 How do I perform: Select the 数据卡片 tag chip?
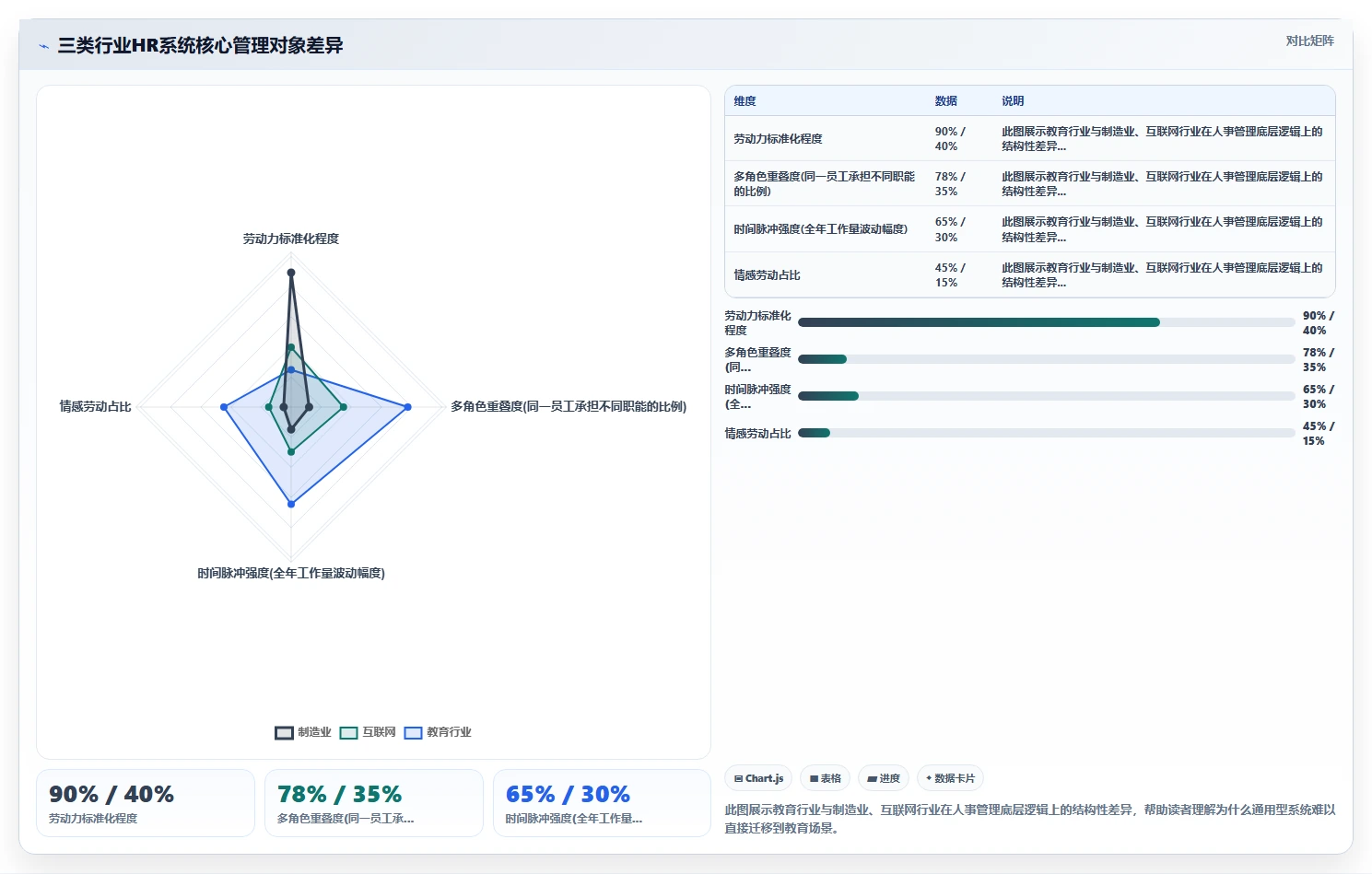tap(950, 778)
